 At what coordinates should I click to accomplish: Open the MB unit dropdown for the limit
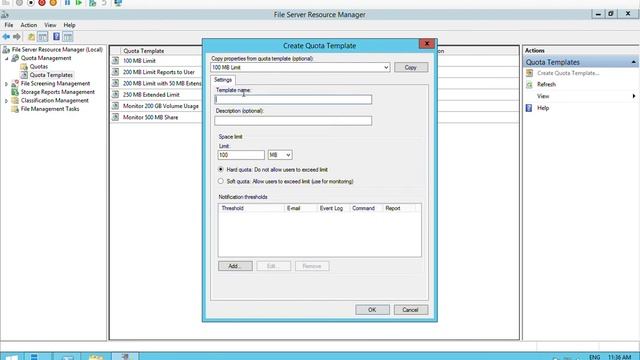pos(288,155)
